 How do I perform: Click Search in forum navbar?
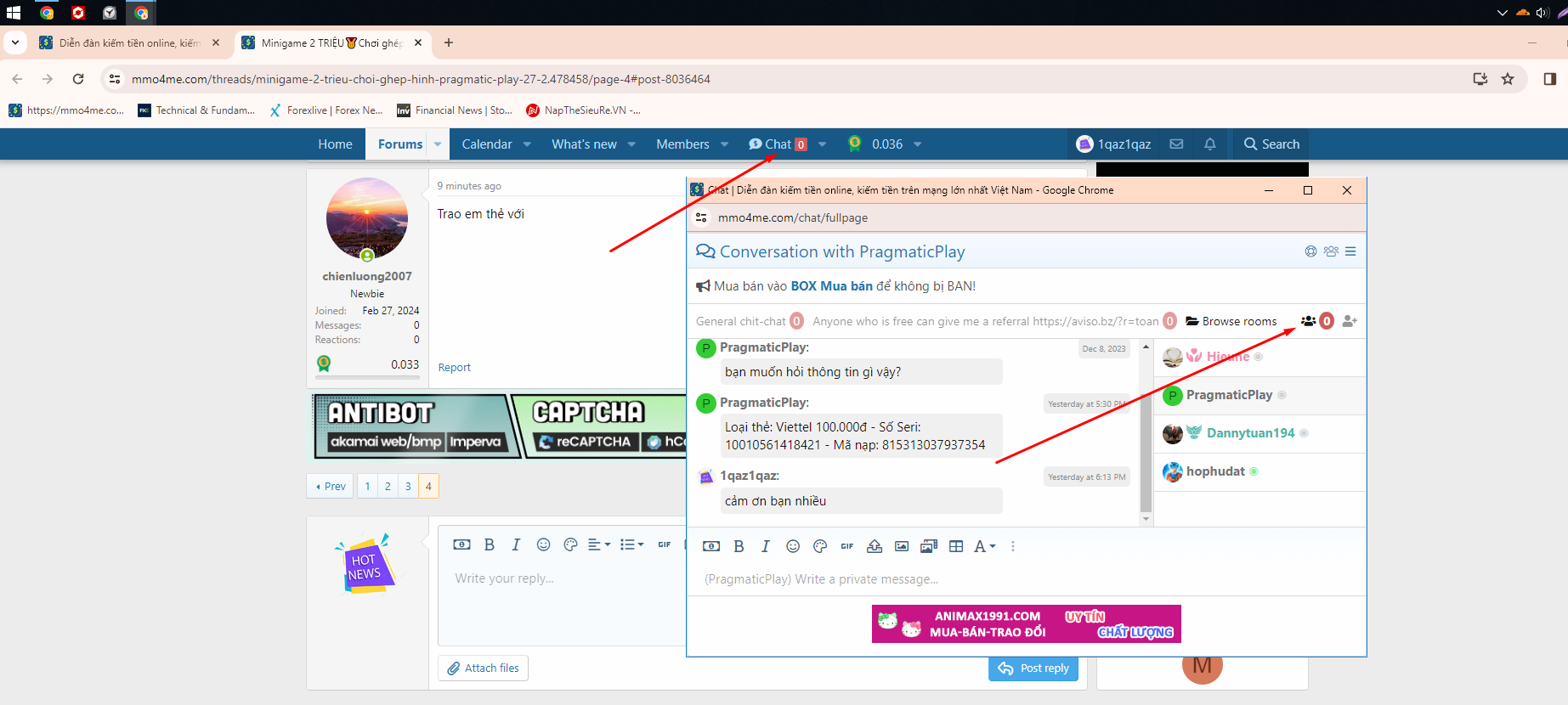point(1271,144)
